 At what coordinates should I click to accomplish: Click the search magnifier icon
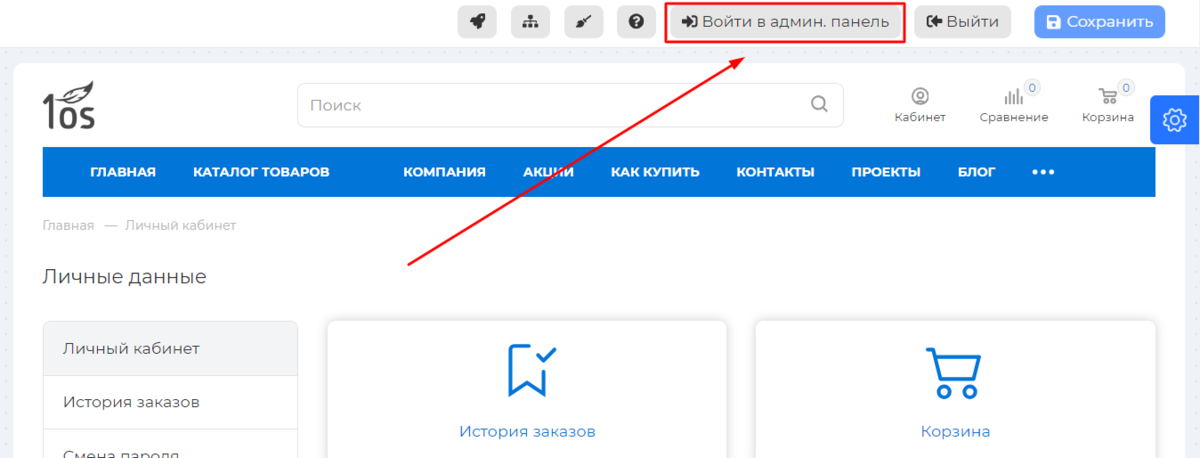(819, 104)
